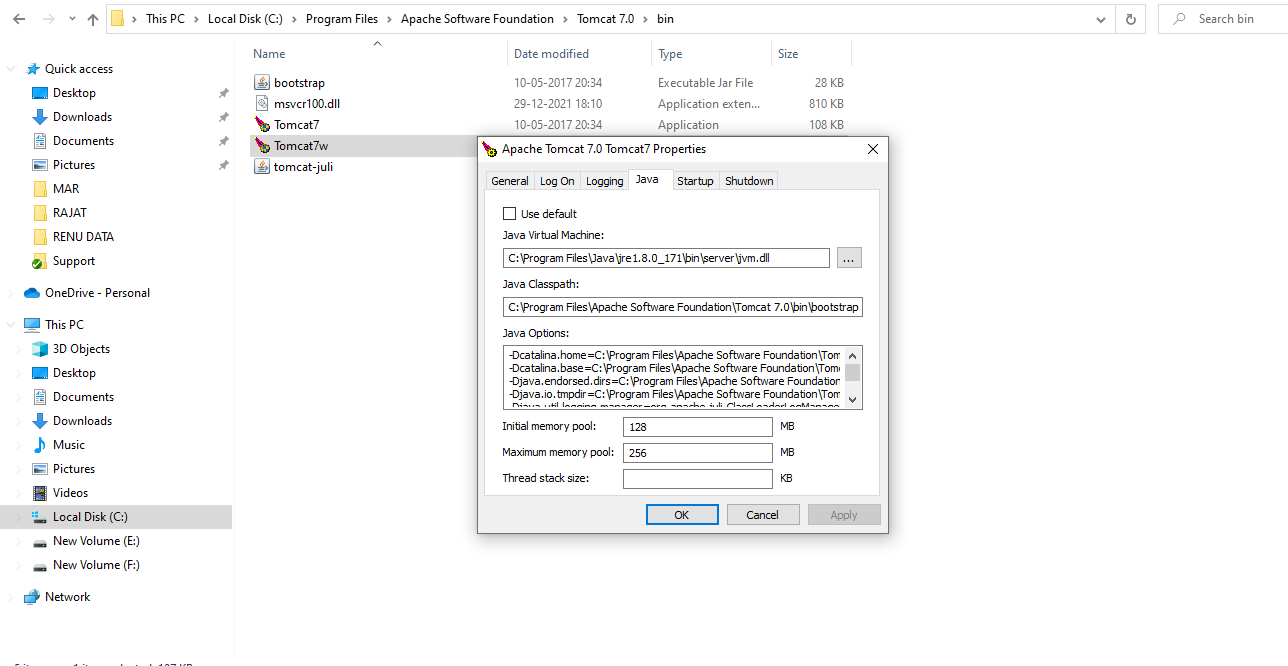Click the tomcat-juli jar file icon

[x=262, y=167]
